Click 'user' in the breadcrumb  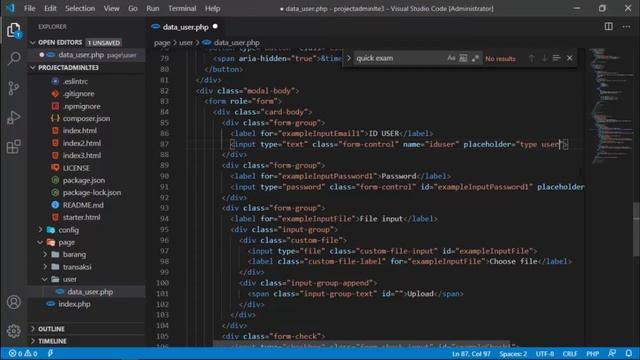click(186, 42)
